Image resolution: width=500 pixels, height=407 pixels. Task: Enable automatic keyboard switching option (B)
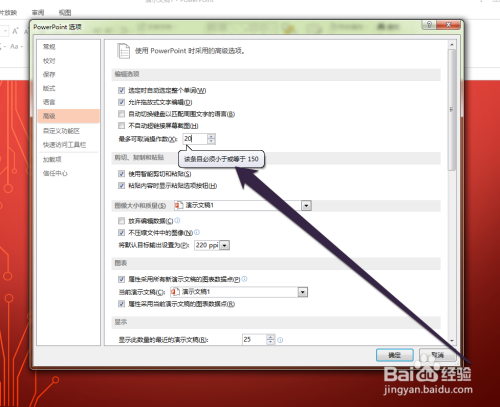tap(121, 114)
